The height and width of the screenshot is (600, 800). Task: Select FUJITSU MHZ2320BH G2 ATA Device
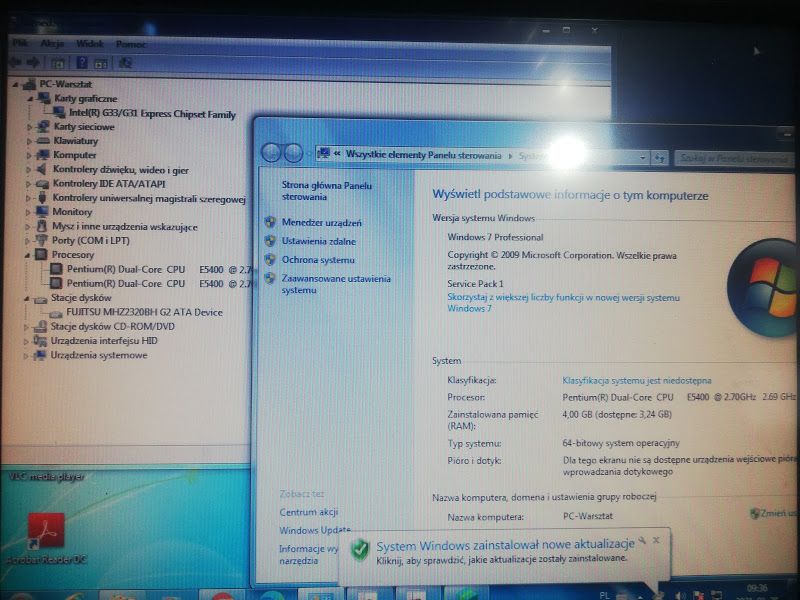tap(144, 312)
